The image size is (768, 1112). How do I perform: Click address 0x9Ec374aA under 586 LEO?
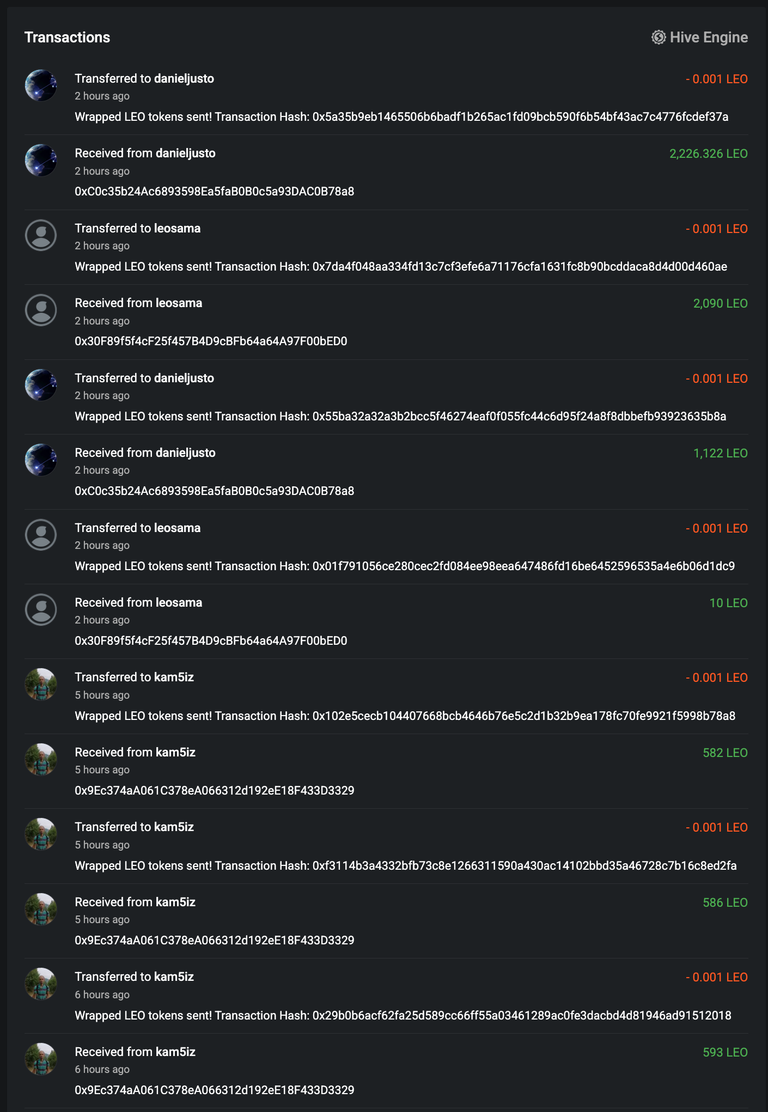[214, 940]
